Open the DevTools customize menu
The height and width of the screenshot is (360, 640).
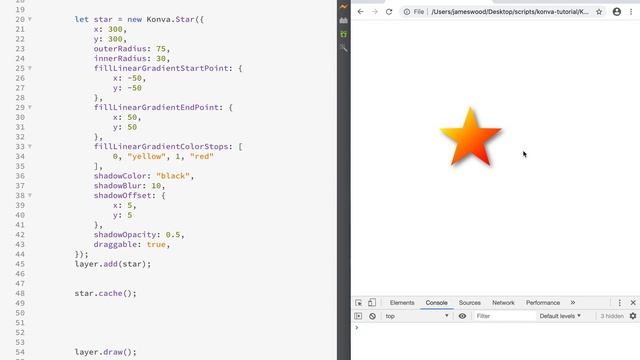(x=620, y=303)
